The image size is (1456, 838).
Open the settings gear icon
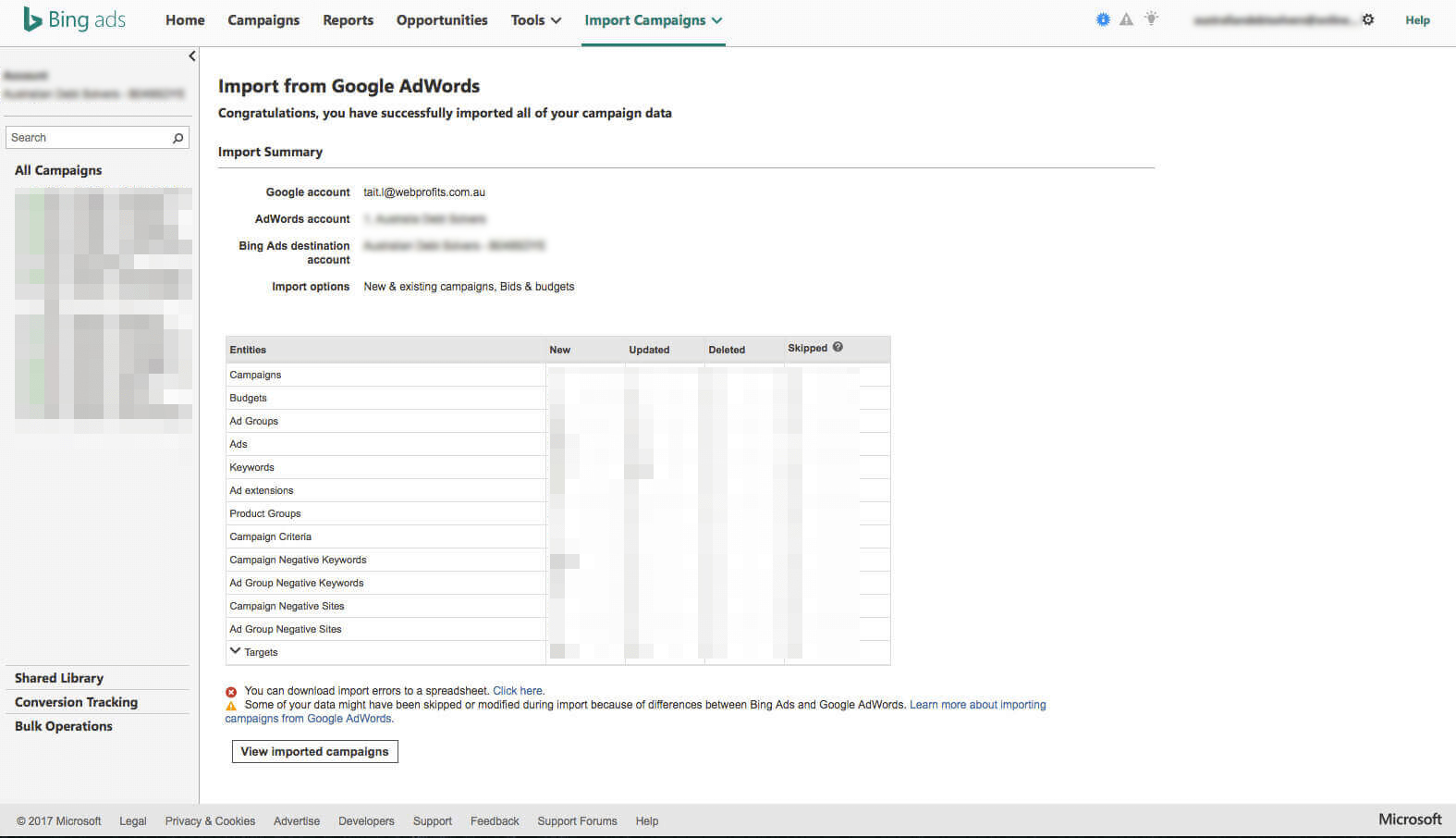click(x=1368, y=19)
